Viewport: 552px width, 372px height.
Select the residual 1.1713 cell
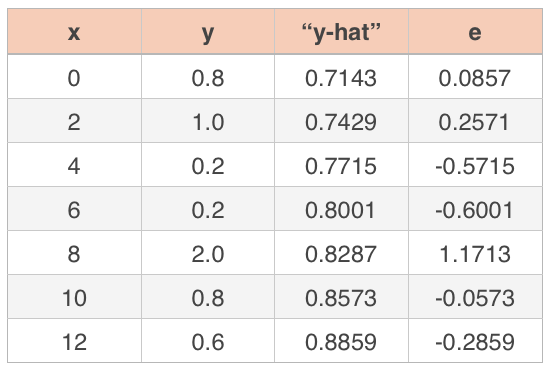click(x=475, y=253)
